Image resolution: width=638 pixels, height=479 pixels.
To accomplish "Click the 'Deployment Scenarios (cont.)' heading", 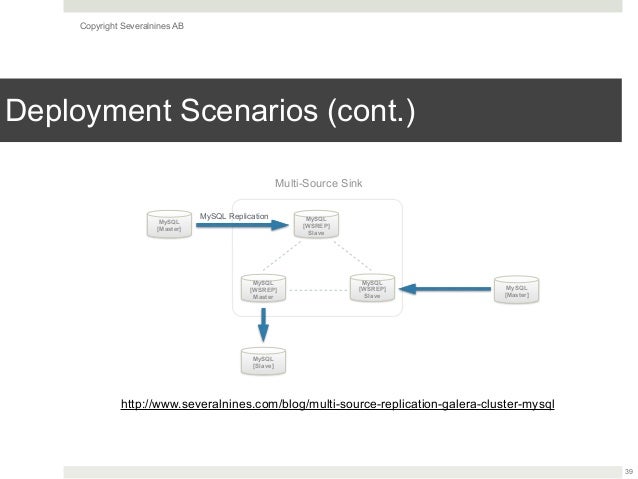I will point(210,110).
